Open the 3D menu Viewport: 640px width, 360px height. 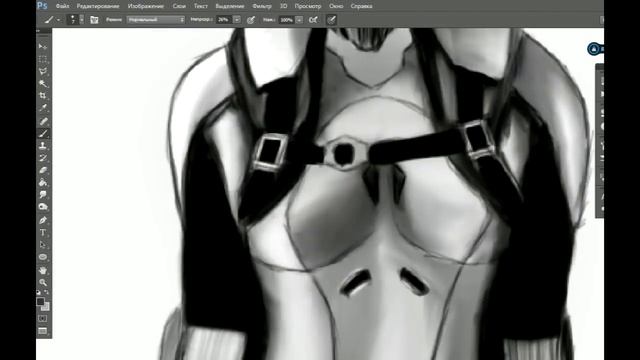click(x=283, y=6)
